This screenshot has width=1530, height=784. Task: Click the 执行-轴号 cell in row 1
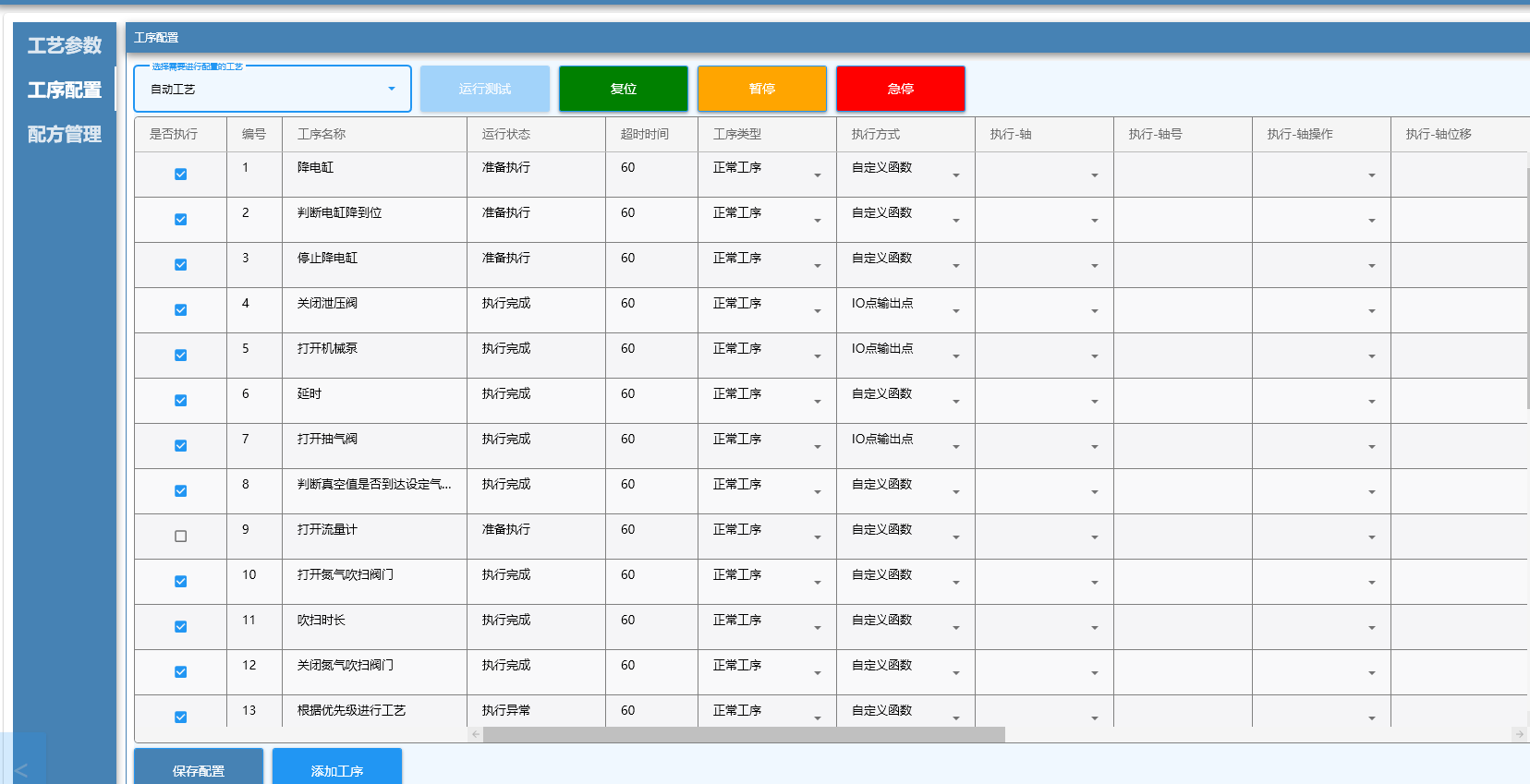coord(1183,175)
